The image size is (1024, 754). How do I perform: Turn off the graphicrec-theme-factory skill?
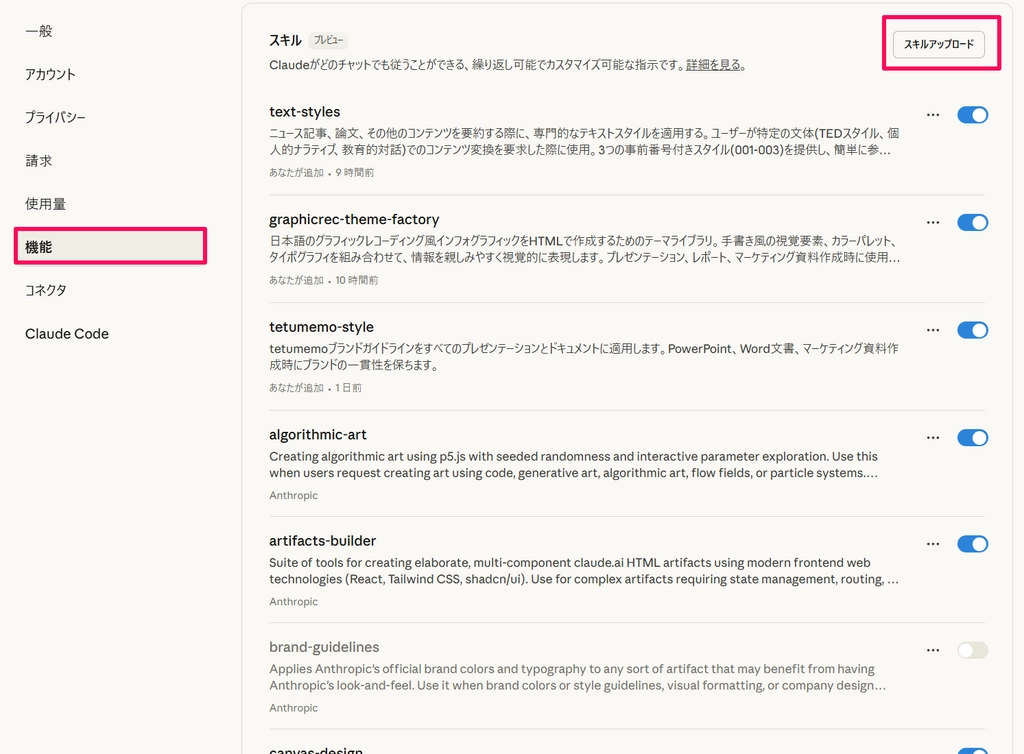[x=972, y=222]
